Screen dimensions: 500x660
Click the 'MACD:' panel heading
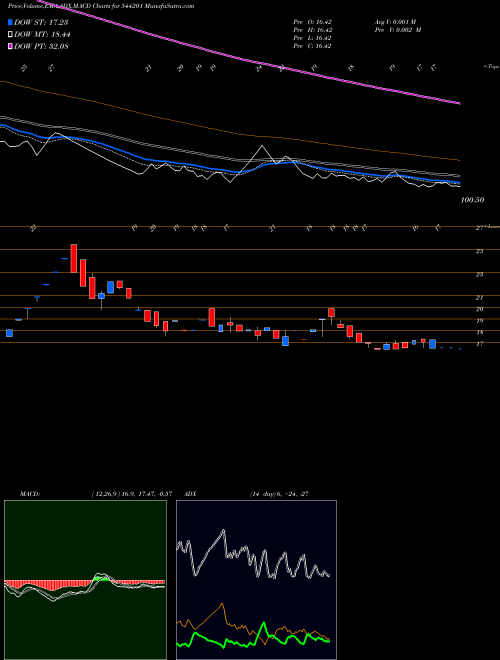pyautogui.click(x=29, y=493)
